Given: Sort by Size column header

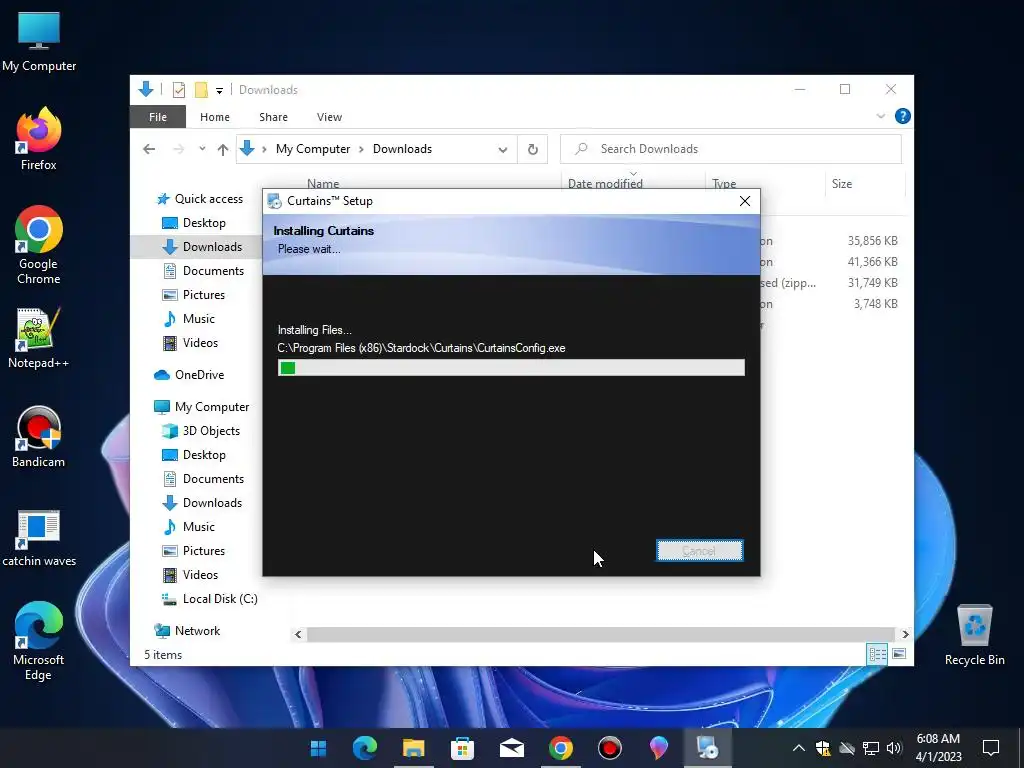Looking at the screenshot, I should [x=842, y=184].
